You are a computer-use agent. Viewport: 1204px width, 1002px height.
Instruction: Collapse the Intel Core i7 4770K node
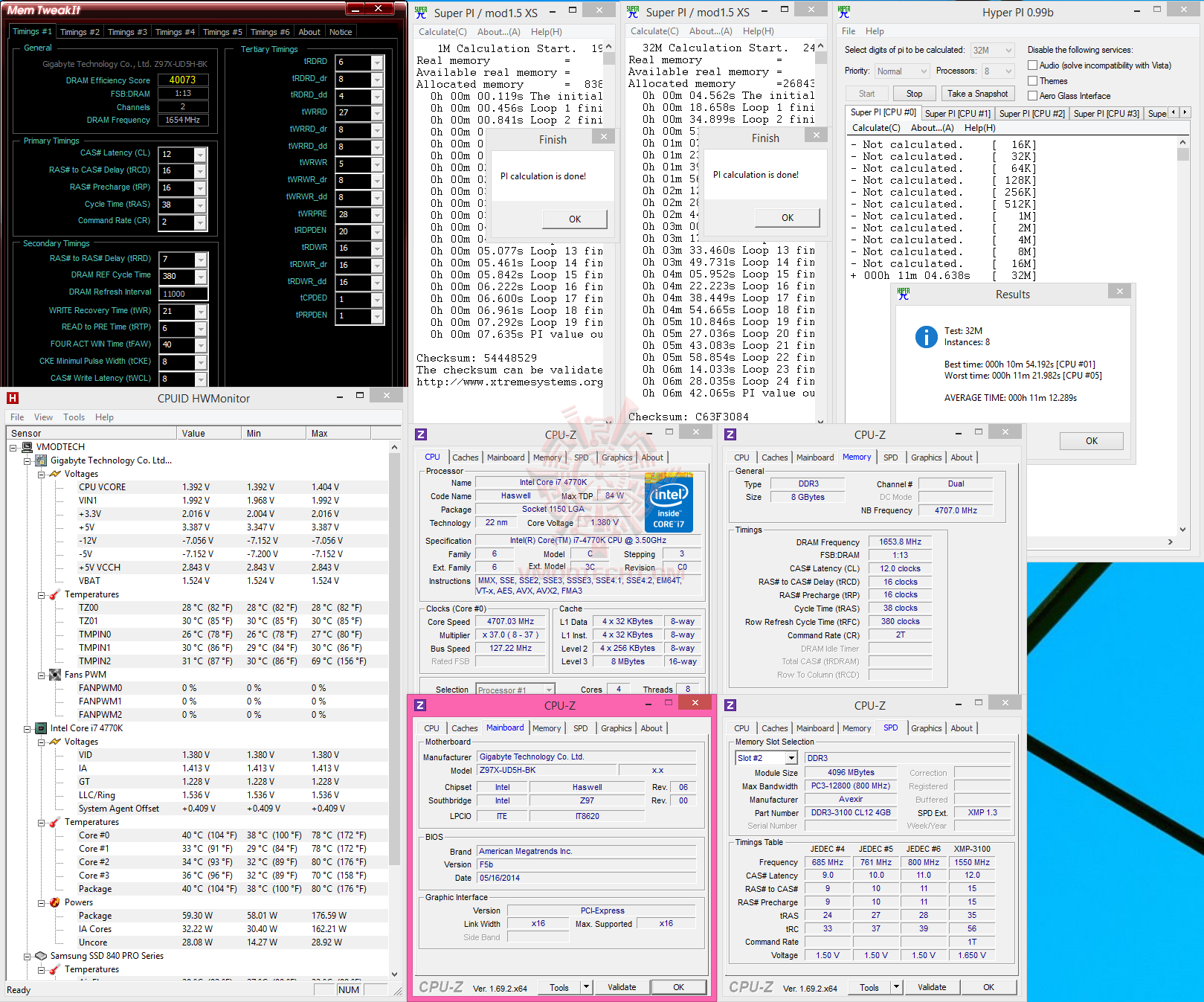(28, 729)
